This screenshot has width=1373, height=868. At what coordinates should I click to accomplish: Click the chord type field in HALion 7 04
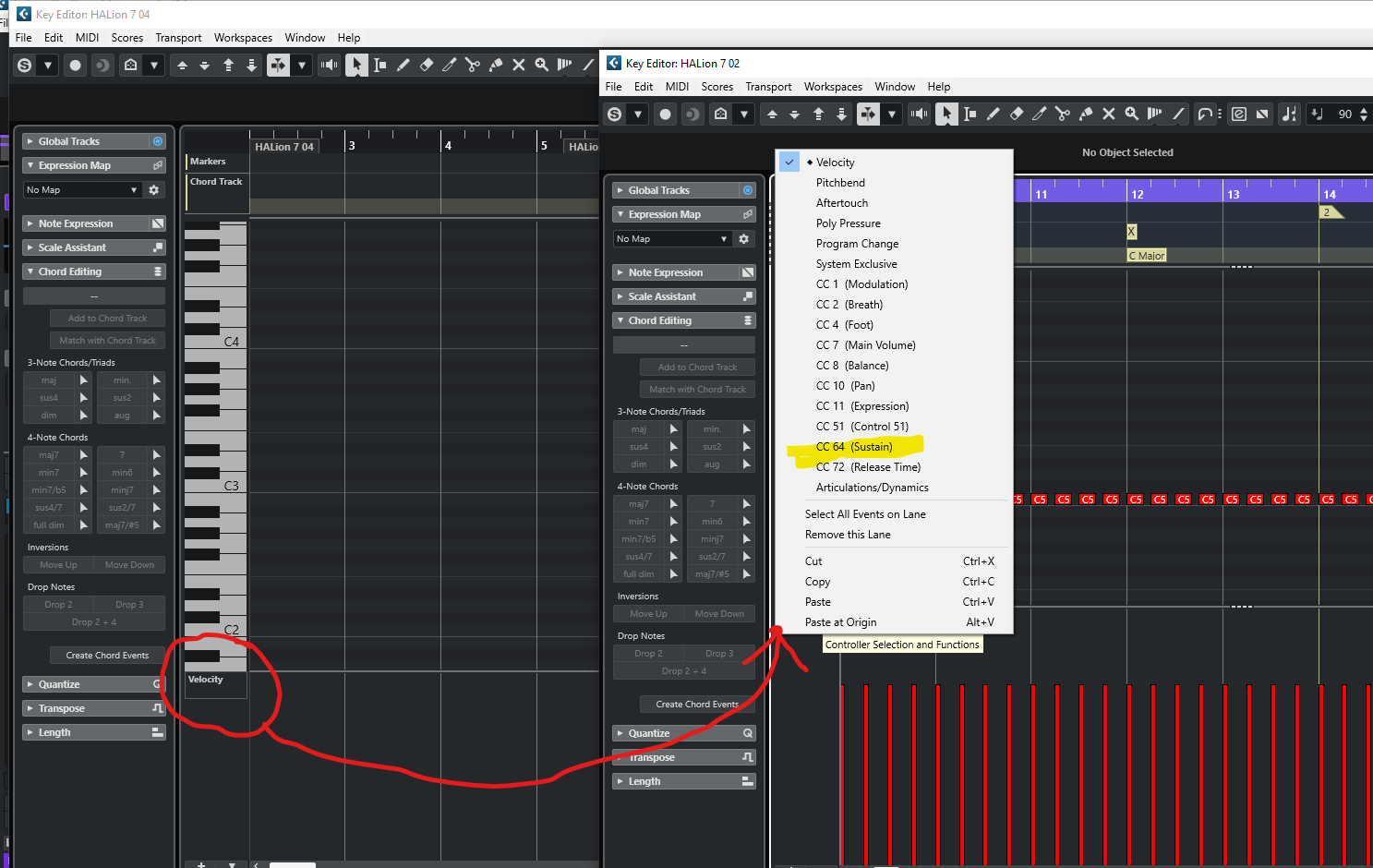coord(94,296)
